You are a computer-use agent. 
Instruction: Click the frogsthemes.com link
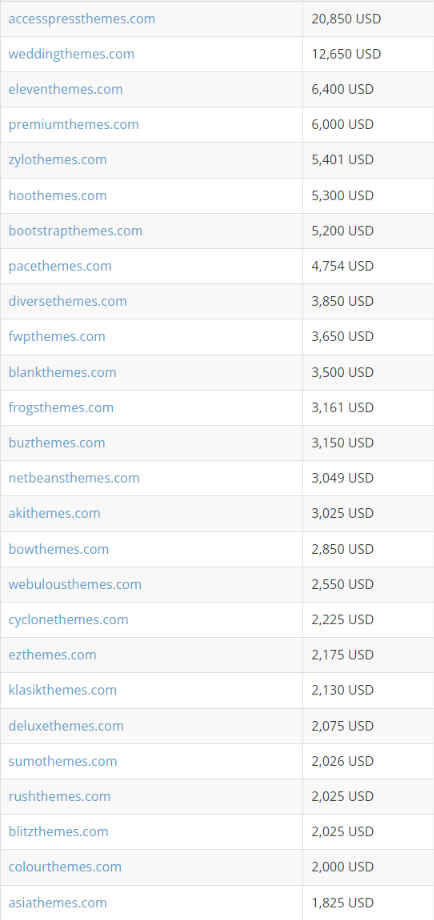(61, 407)
